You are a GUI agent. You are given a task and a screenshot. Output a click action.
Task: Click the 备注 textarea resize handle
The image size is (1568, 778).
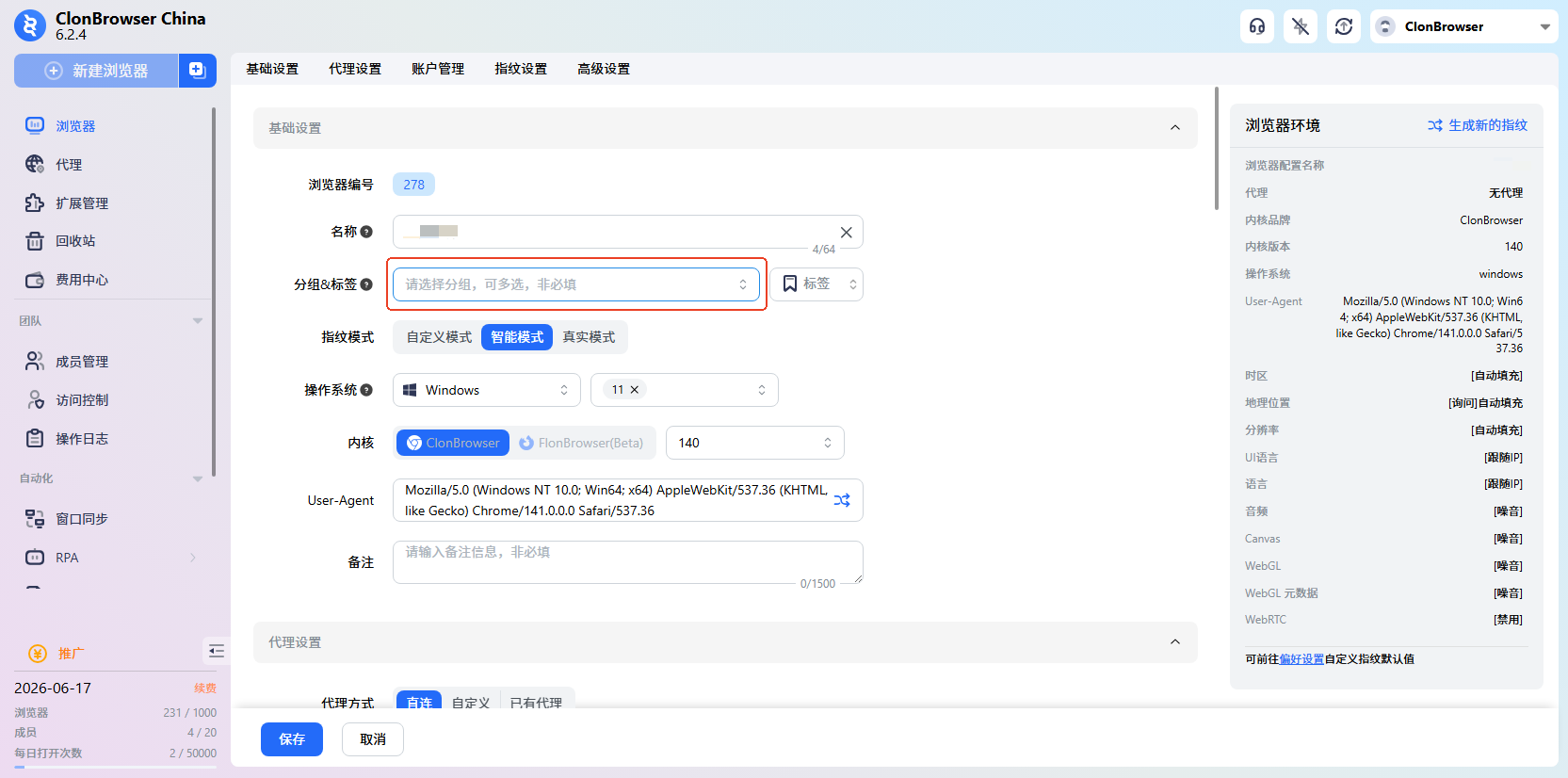click(x=857, y=579)
